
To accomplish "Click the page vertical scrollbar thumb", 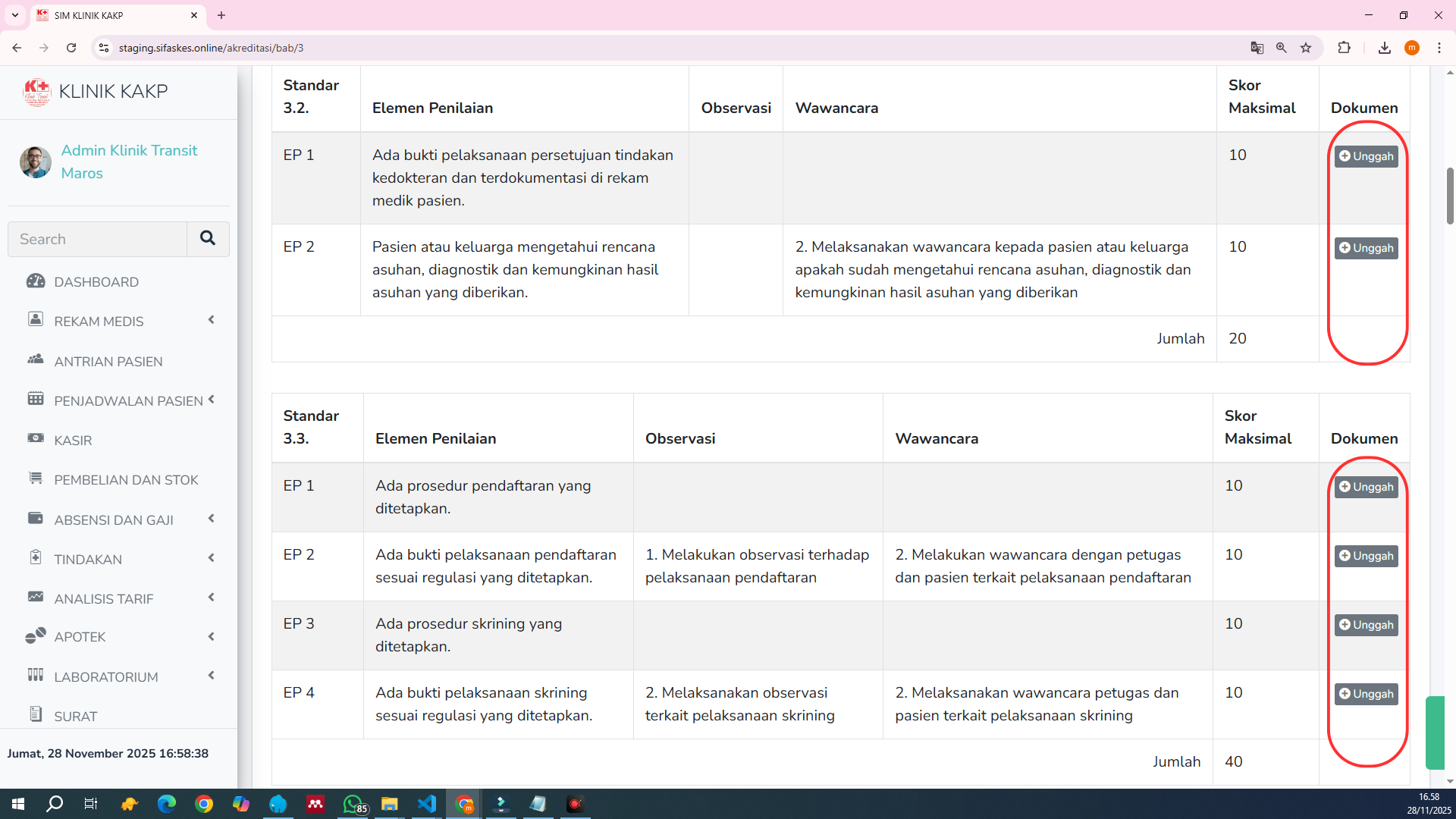I will (x=1450, y=196).
